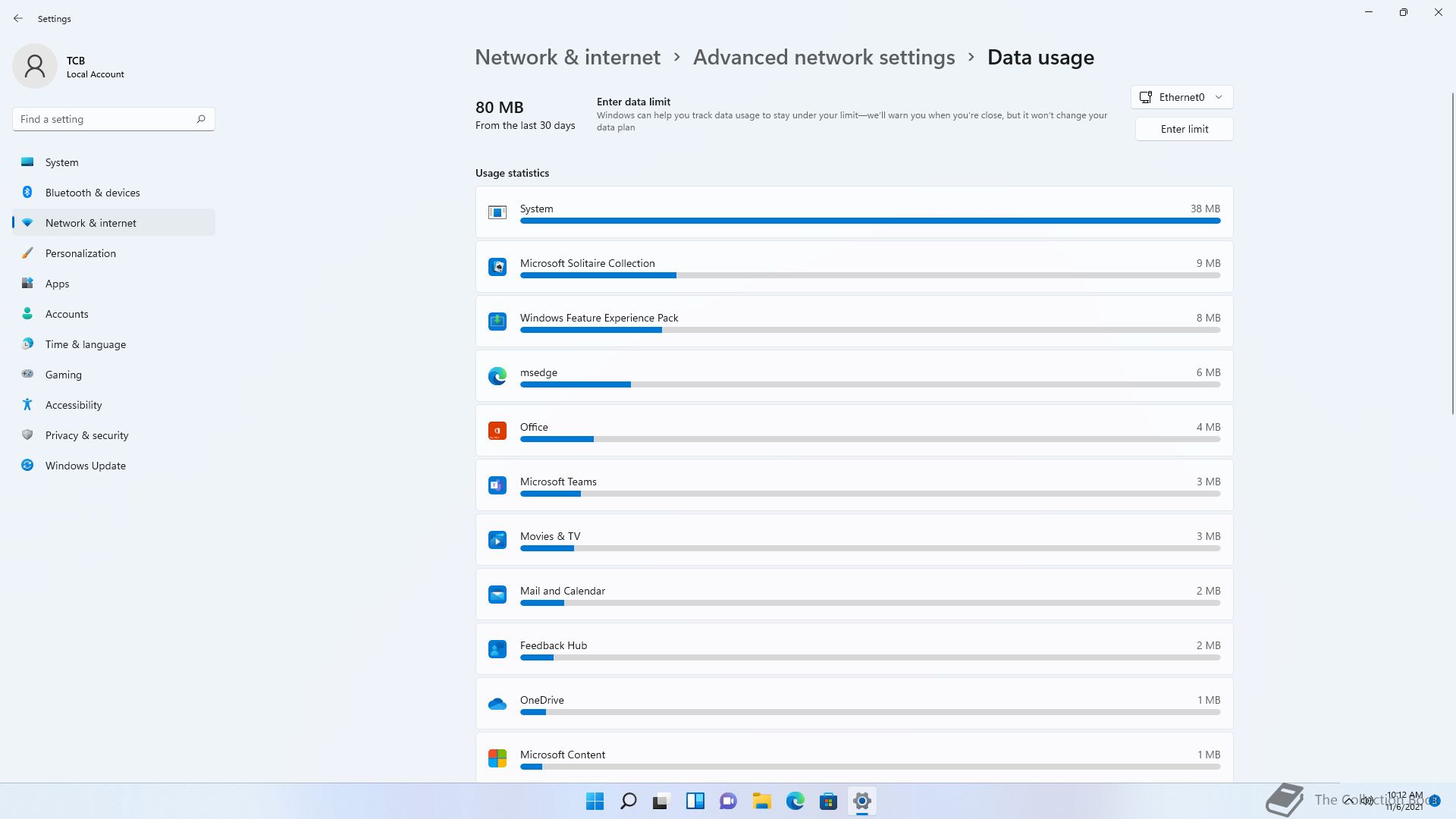Click the 80 MB total usage value
The image size is (1456, 819).
[499, 107]
